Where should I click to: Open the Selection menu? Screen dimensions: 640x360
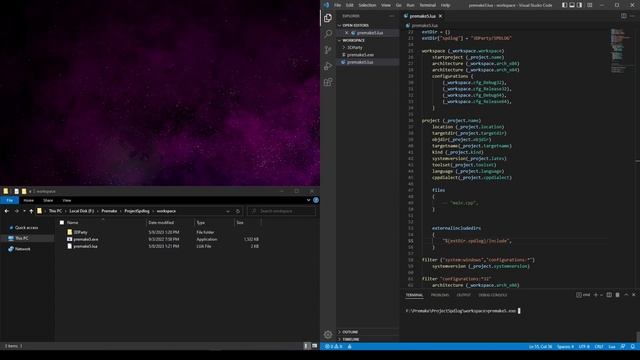(x=367, y=5)
